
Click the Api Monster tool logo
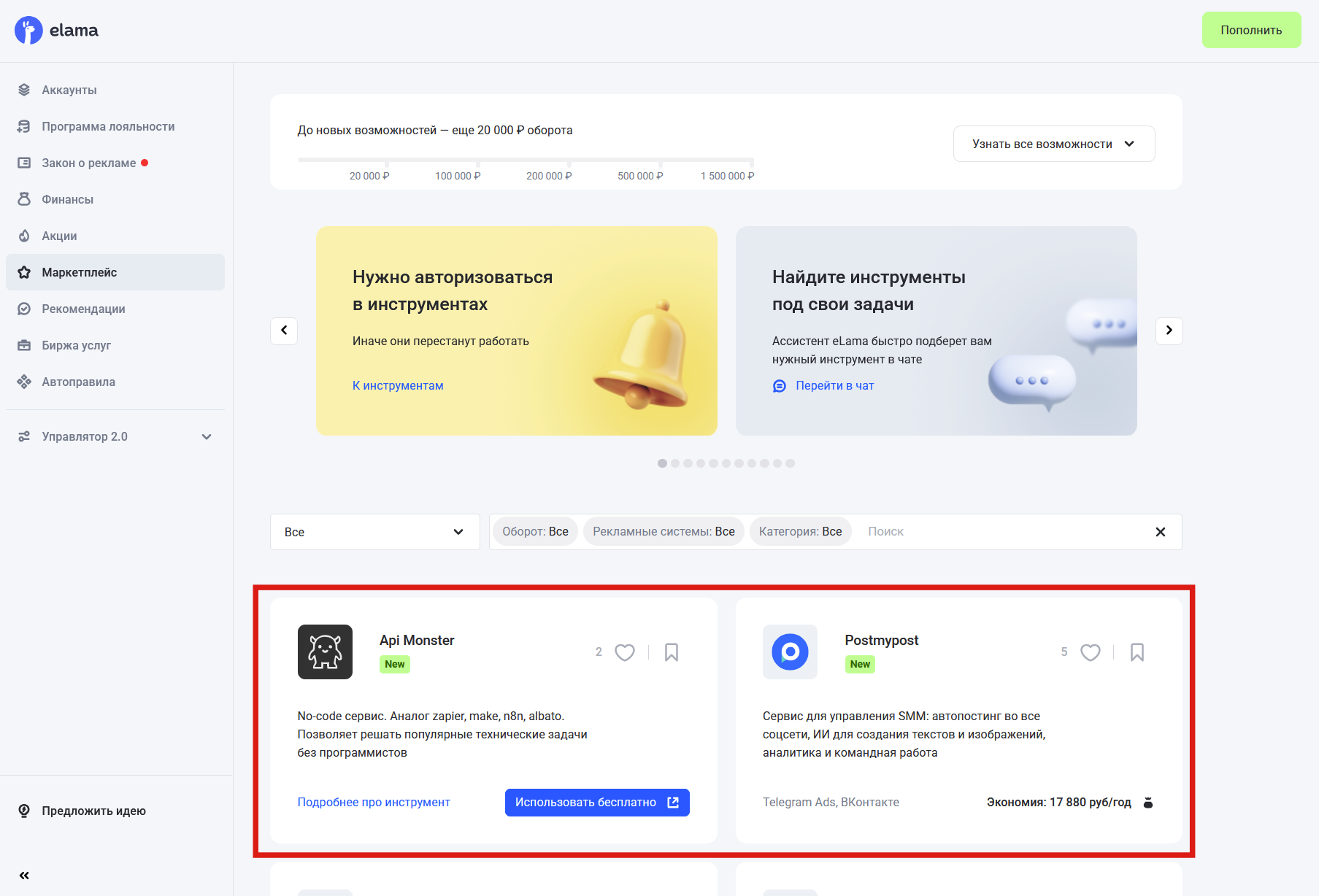pos(325,652)
